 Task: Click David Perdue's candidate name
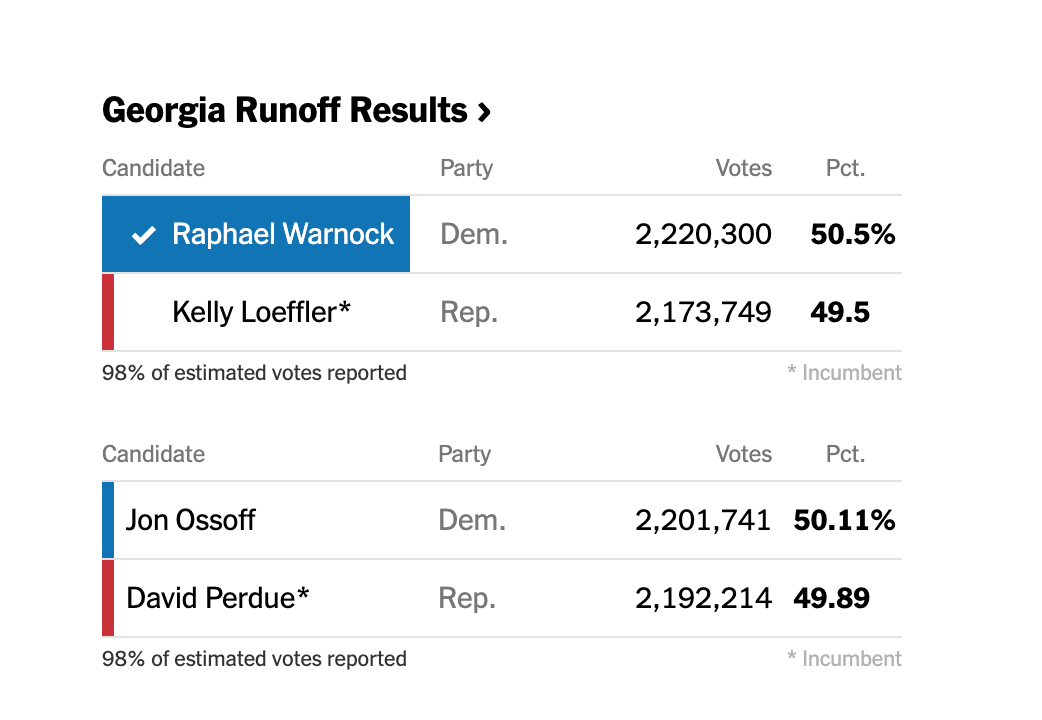217,598
